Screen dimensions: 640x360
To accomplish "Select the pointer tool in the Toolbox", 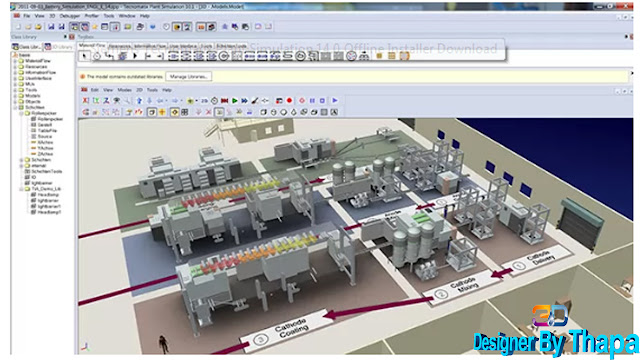I will [85, 56].
